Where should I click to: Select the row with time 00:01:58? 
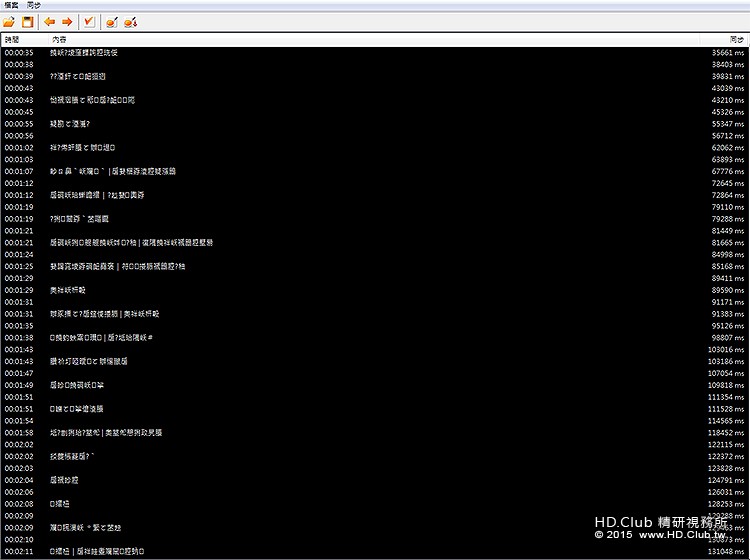click(375, 433)
